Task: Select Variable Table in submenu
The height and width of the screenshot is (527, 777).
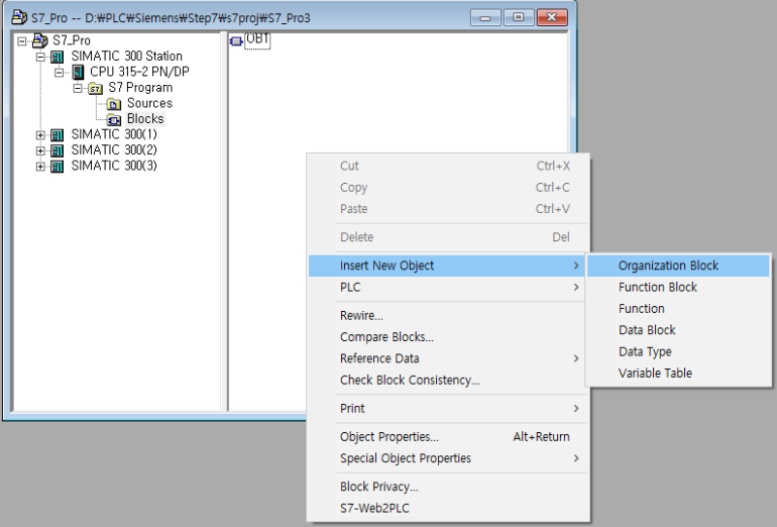Action: [678, 373]
